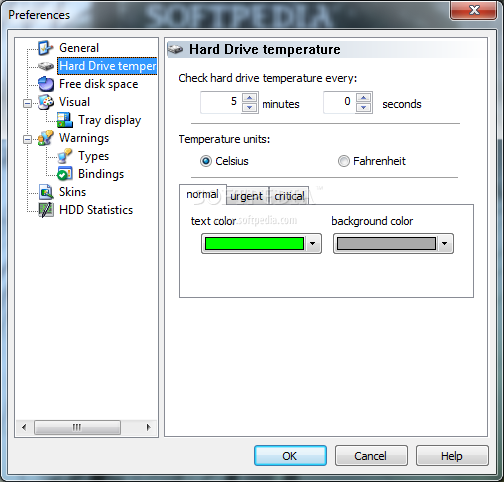The width and height of the screenshot is (504, 482).
Task: Open the text color dropdown arrow
Action: pyautogui.click(x=312, y=244)
